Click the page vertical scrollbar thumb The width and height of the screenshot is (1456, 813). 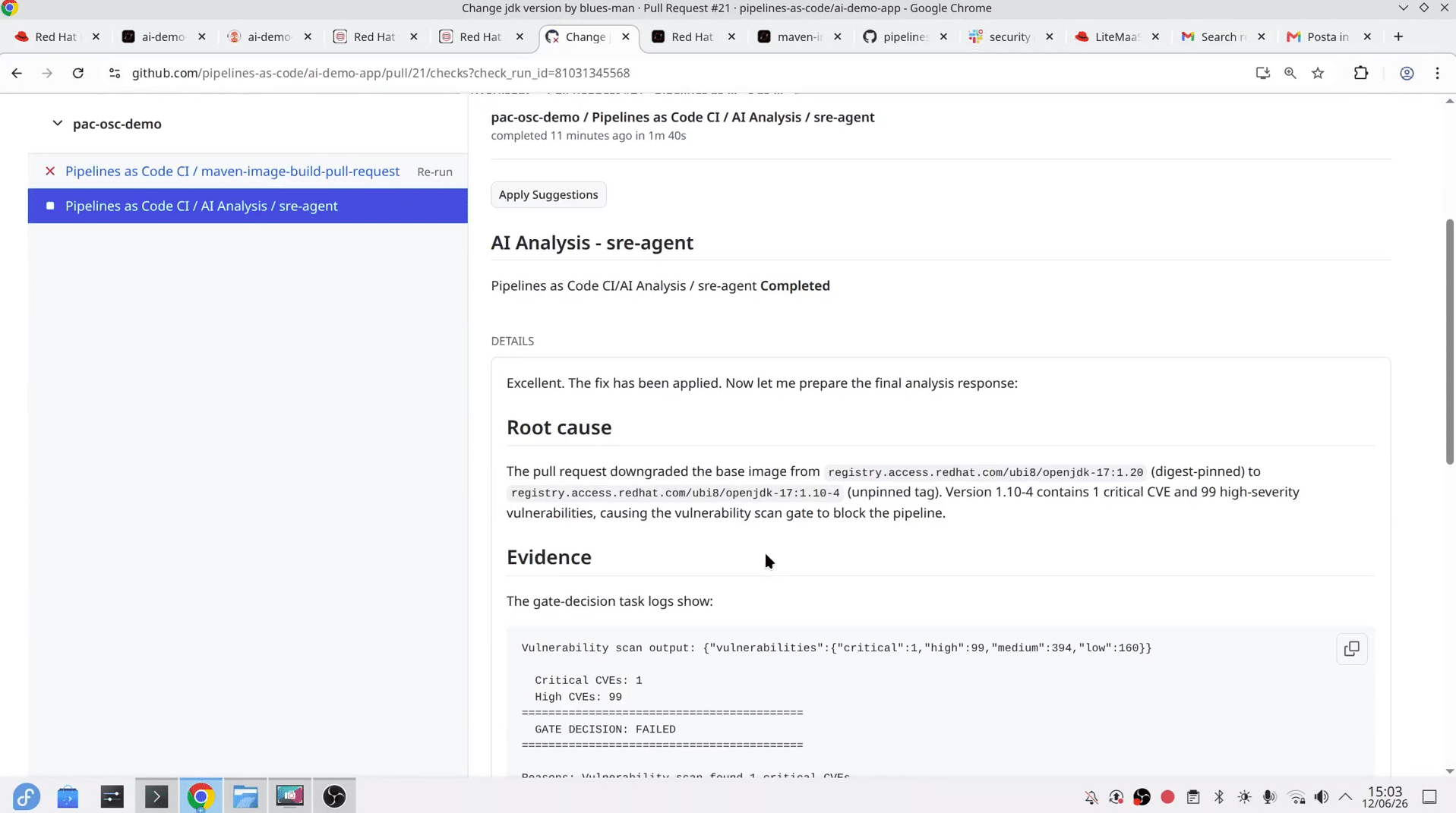(x=1449, y=342)
